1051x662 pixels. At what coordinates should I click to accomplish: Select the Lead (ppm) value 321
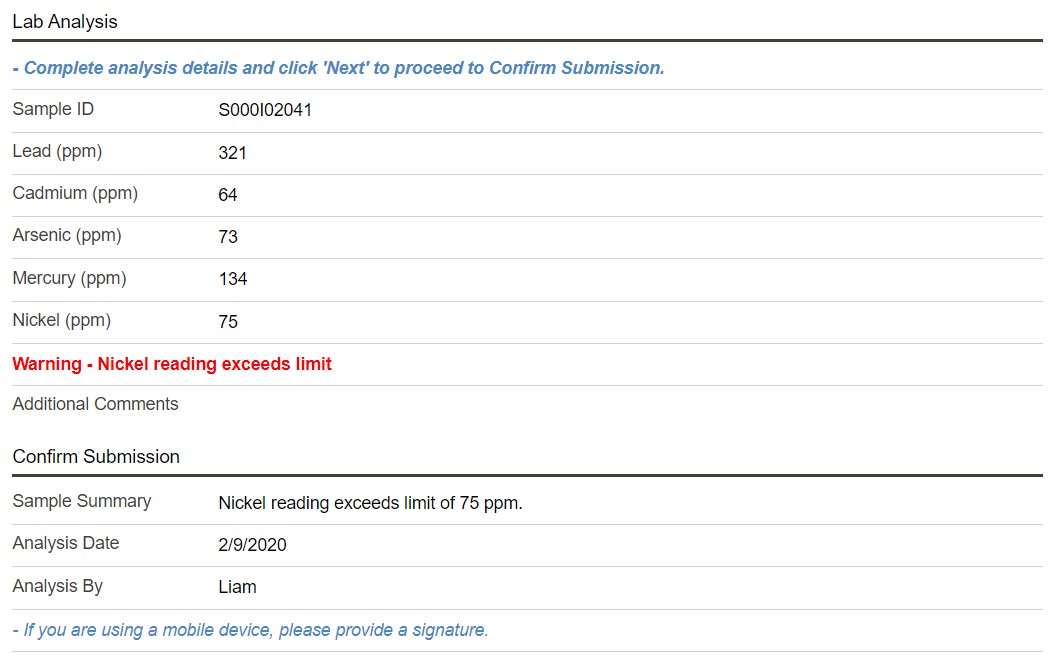[232, 153]
